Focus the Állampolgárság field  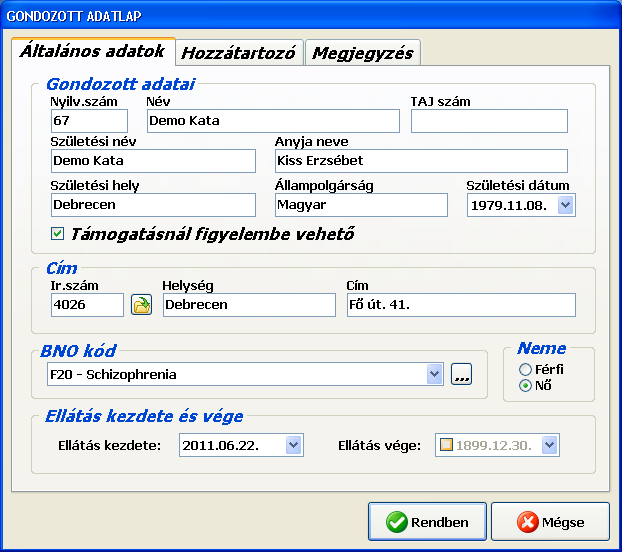[x=360, y=205]
